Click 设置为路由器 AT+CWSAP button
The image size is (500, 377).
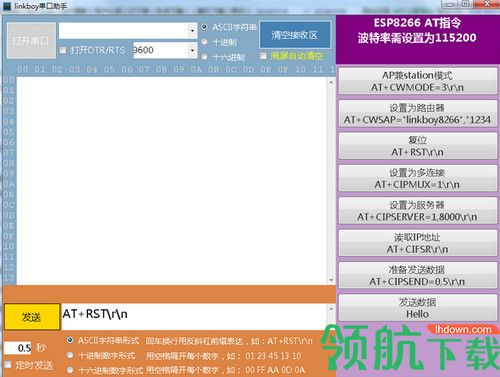[x=418, y=113]
